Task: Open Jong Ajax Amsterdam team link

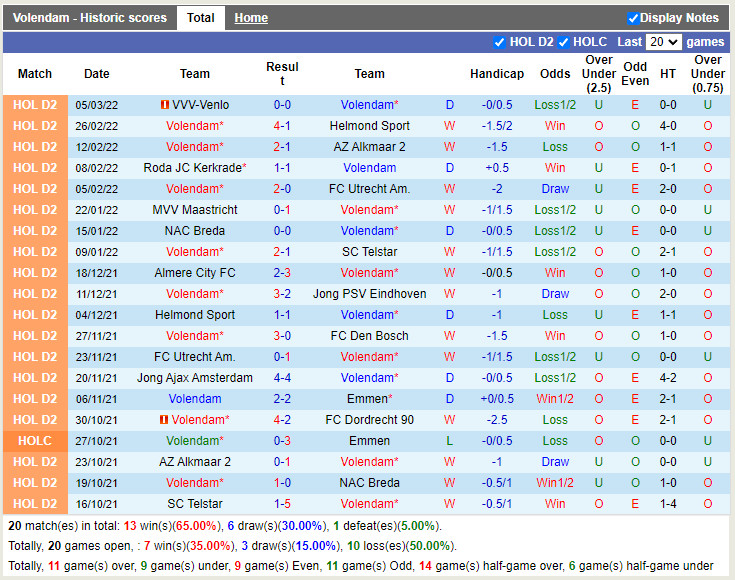Action: click(195, 378)
